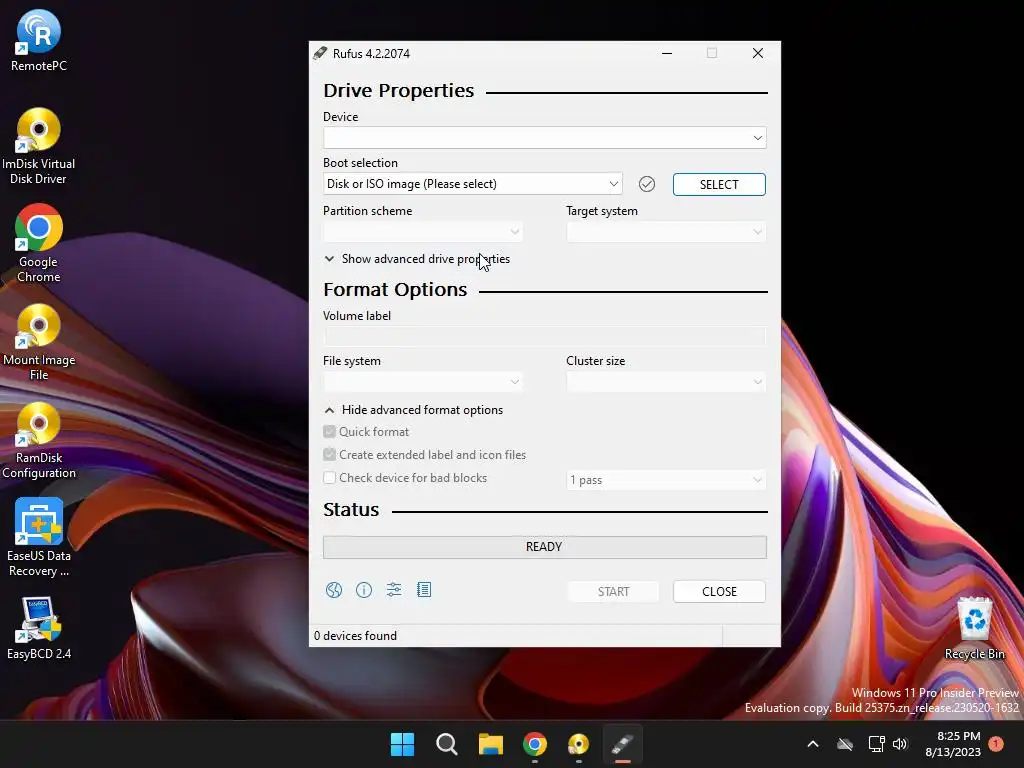
Task: Open Rufus application settings sliders icon
Action: pos(394,590)
